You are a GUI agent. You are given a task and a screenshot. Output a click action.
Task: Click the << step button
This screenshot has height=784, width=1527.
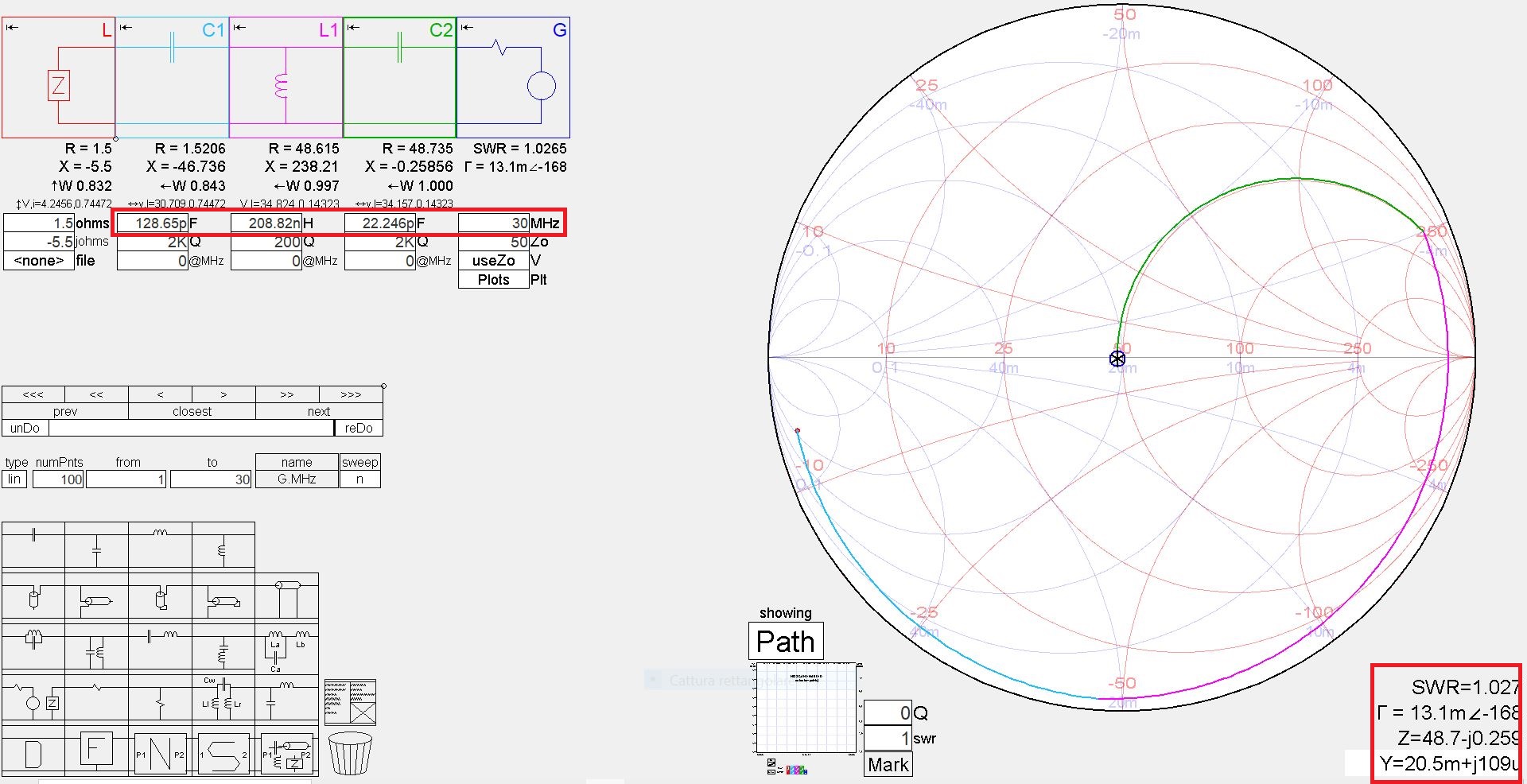(96, 394)
